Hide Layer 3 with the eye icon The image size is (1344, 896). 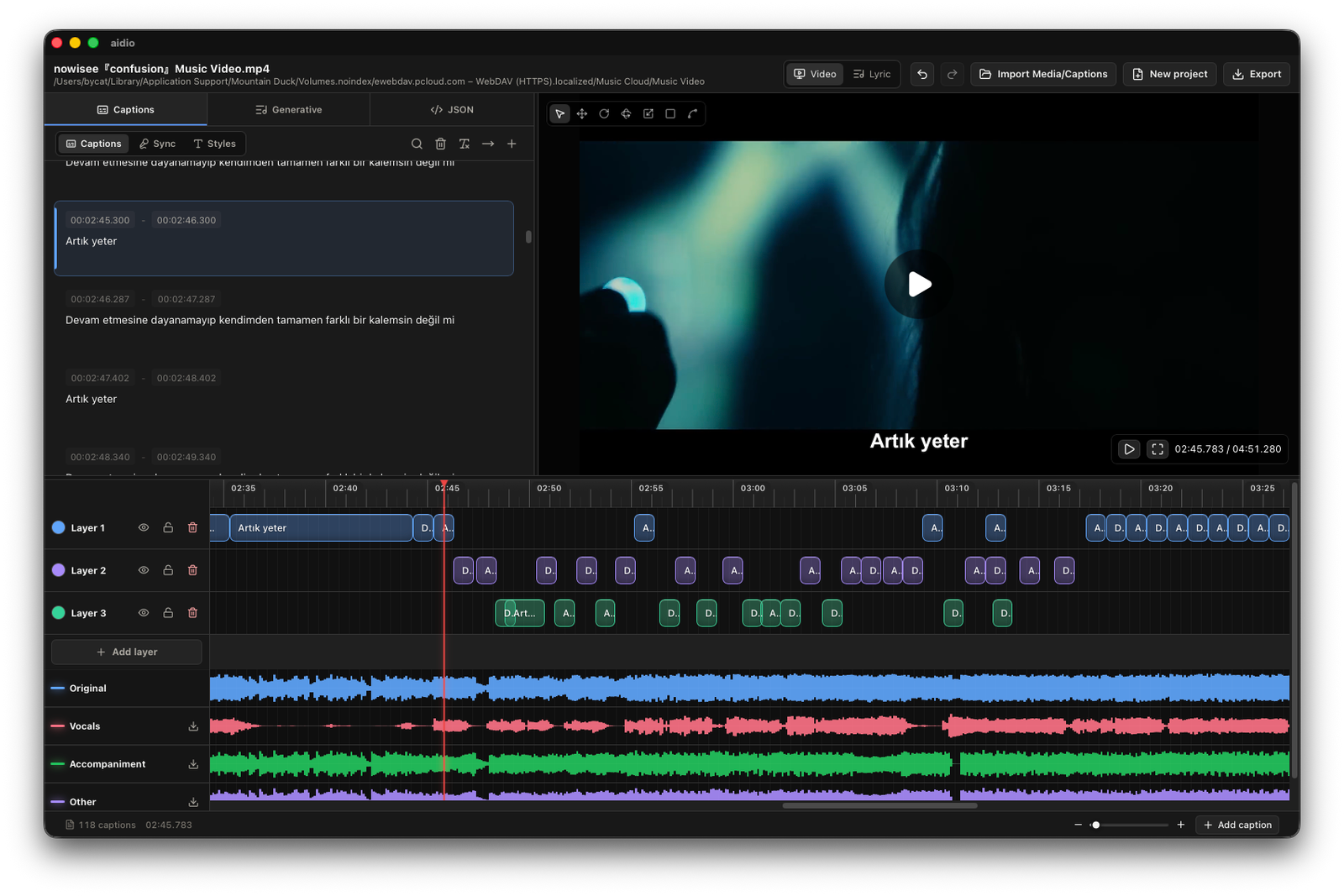click(x=144, y=613)
